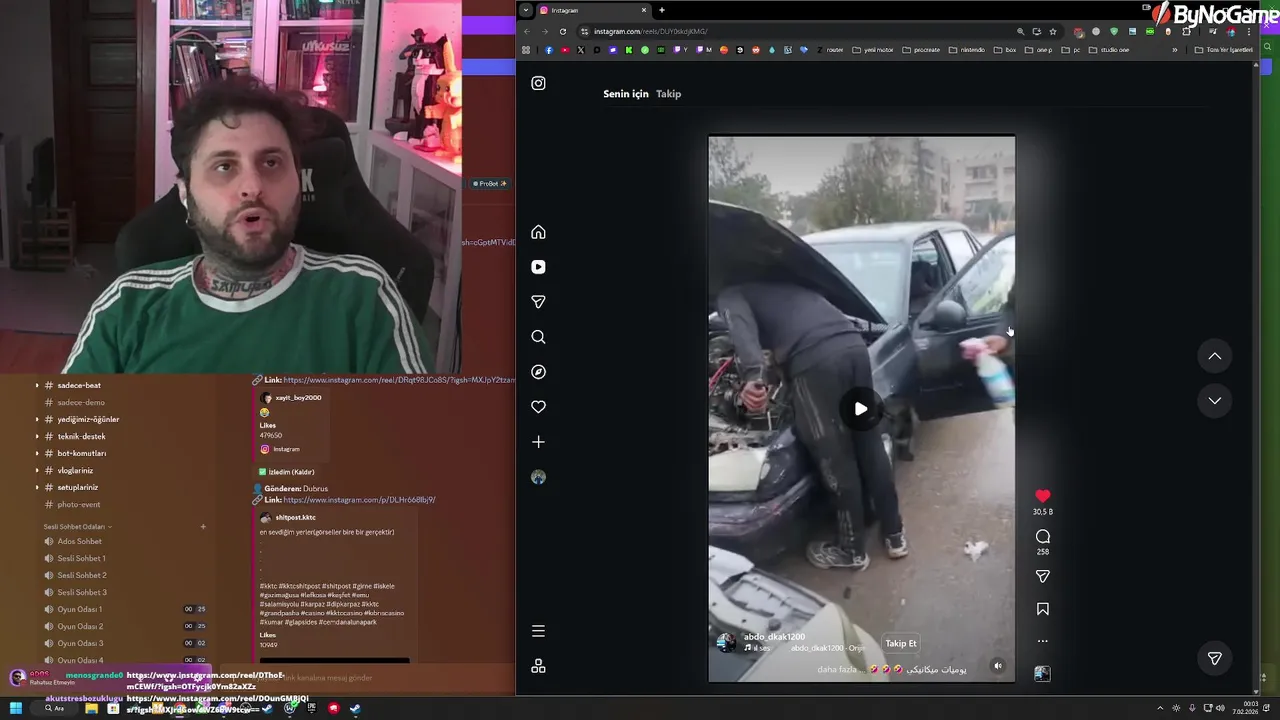Save the reel with the bookmark icon
Viewport: 1280px width, 720px height.
(1042, 609)
